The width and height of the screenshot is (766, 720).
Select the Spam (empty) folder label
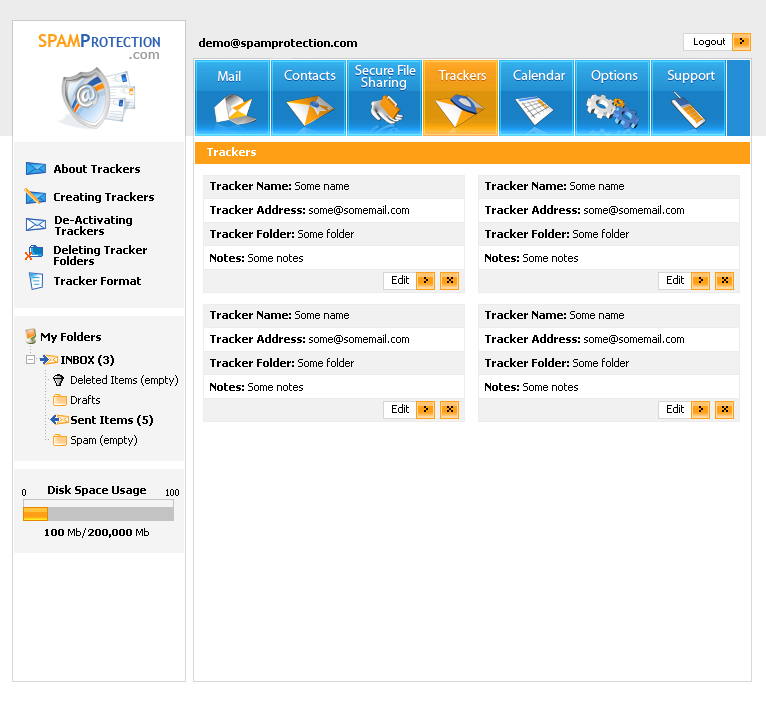[x=104, y=440]
